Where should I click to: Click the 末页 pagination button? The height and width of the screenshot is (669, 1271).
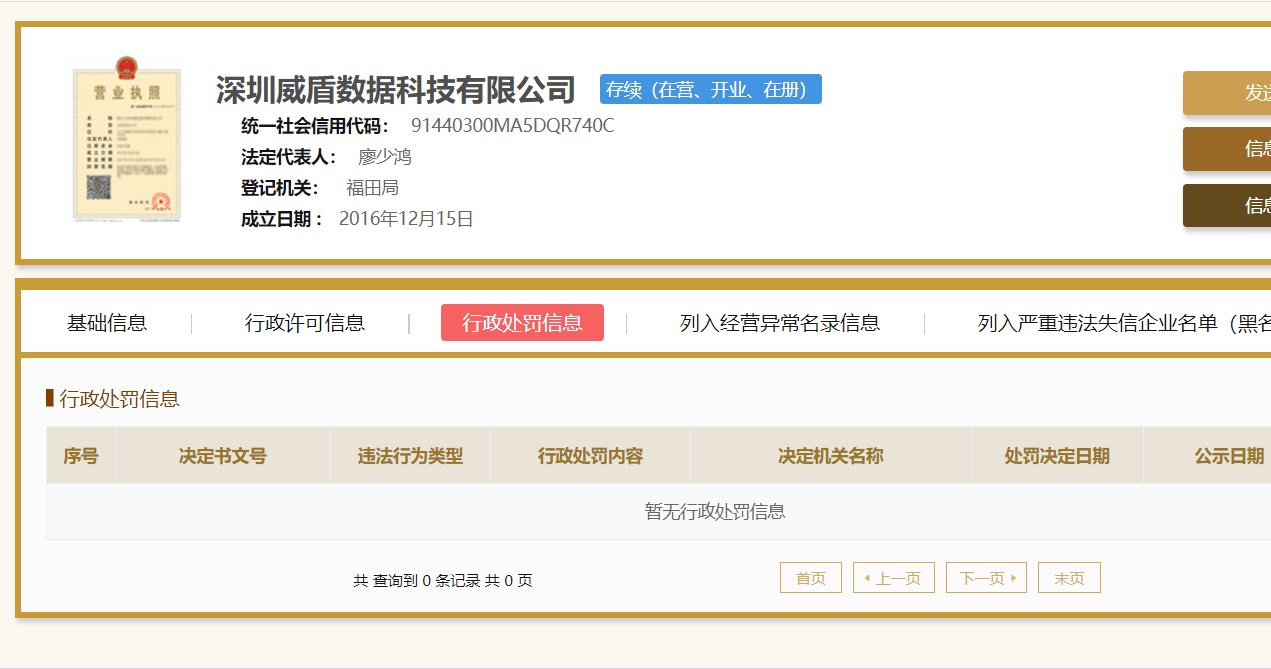tap(1069, 577)
